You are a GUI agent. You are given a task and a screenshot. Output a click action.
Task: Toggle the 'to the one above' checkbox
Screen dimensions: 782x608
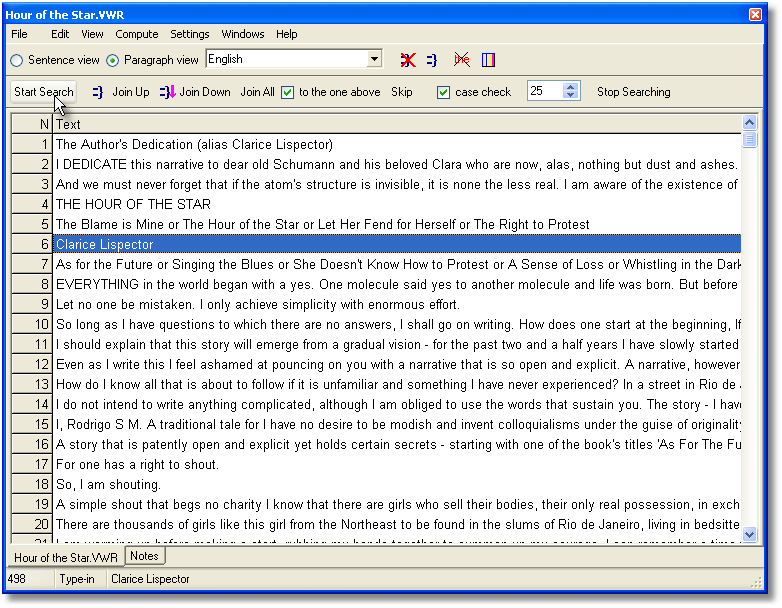(288, 92)
